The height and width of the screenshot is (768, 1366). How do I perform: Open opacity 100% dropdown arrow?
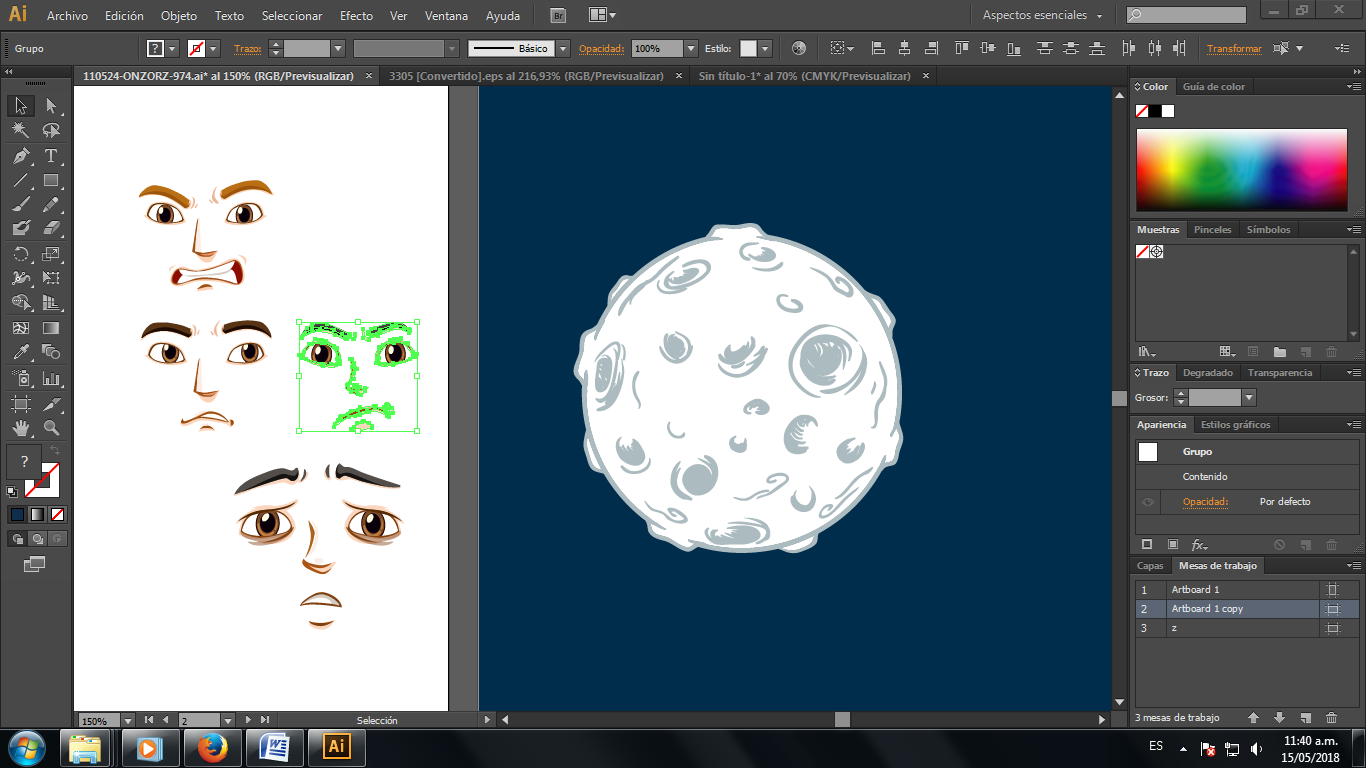pos(691,48)
